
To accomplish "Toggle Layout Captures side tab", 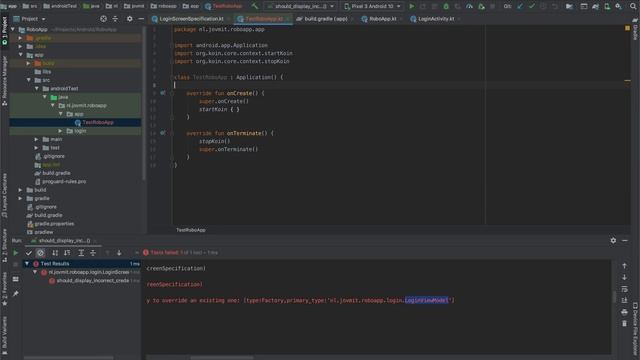I will point(4,195).
